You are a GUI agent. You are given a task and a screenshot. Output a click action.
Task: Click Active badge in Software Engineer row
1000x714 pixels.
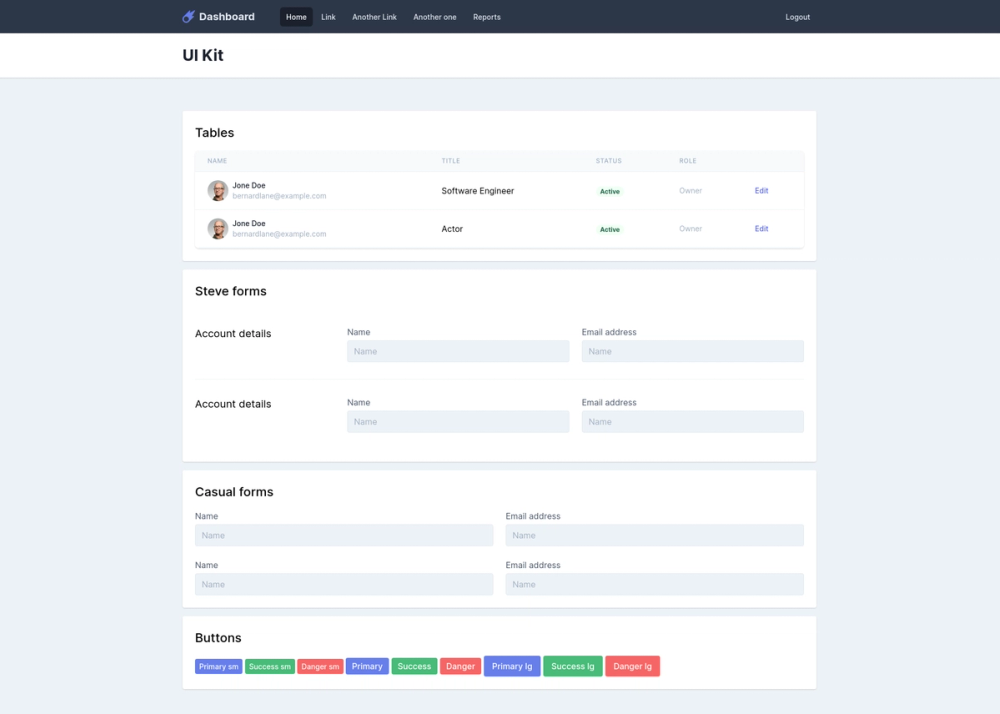point(610,191)
